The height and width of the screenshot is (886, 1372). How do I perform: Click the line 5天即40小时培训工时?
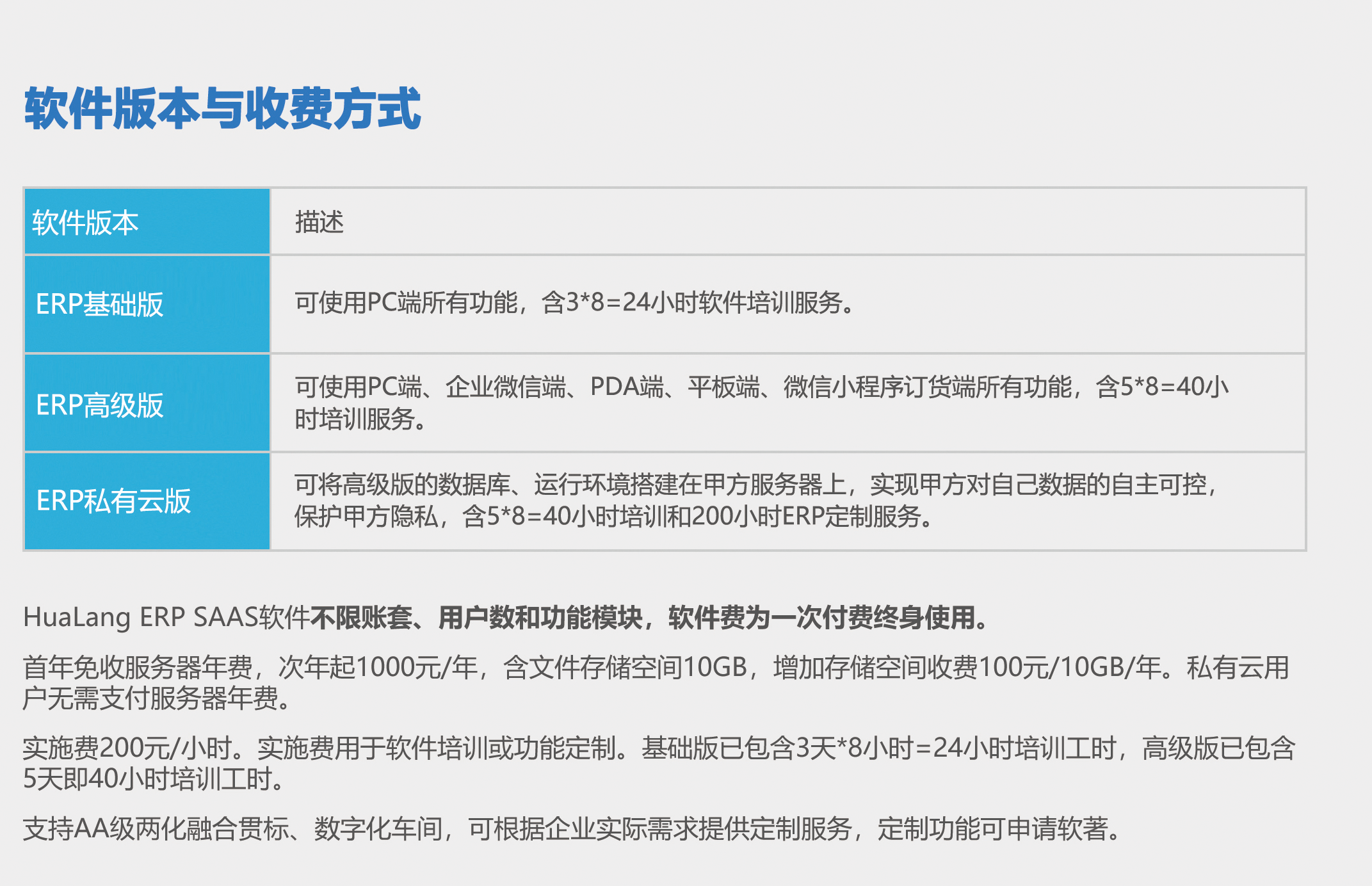[x=154, y=779]
